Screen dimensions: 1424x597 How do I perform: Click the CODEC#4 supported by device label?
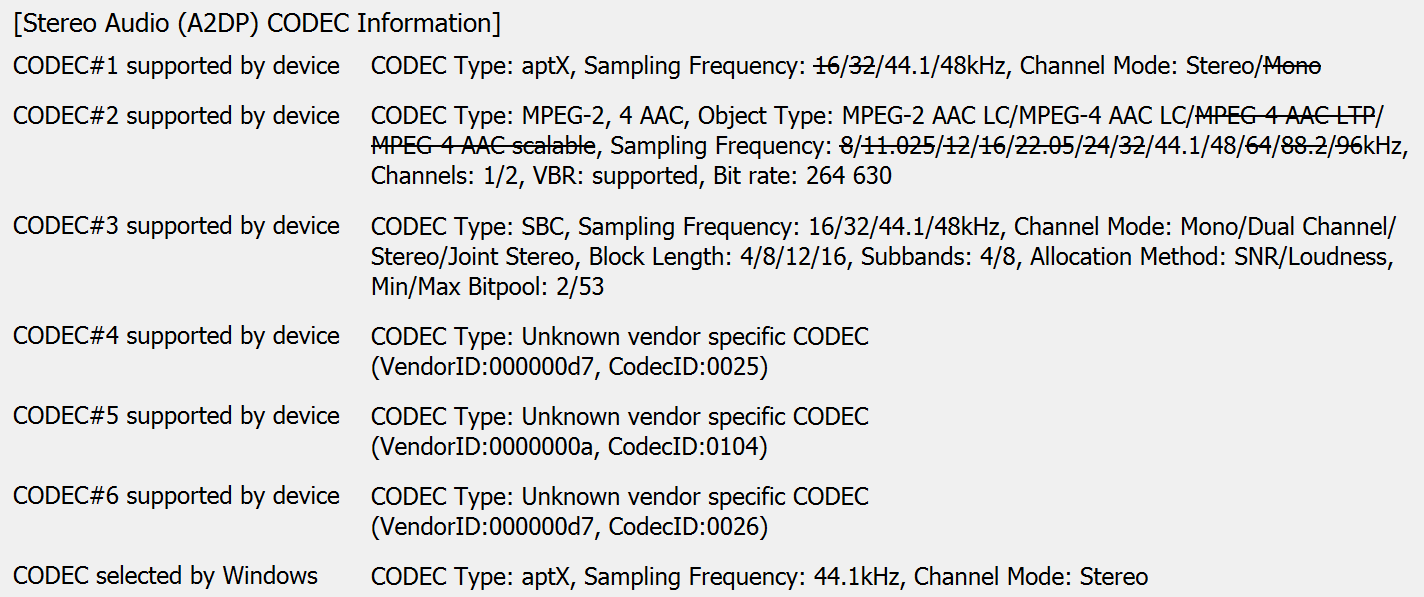tap(176, 336)
